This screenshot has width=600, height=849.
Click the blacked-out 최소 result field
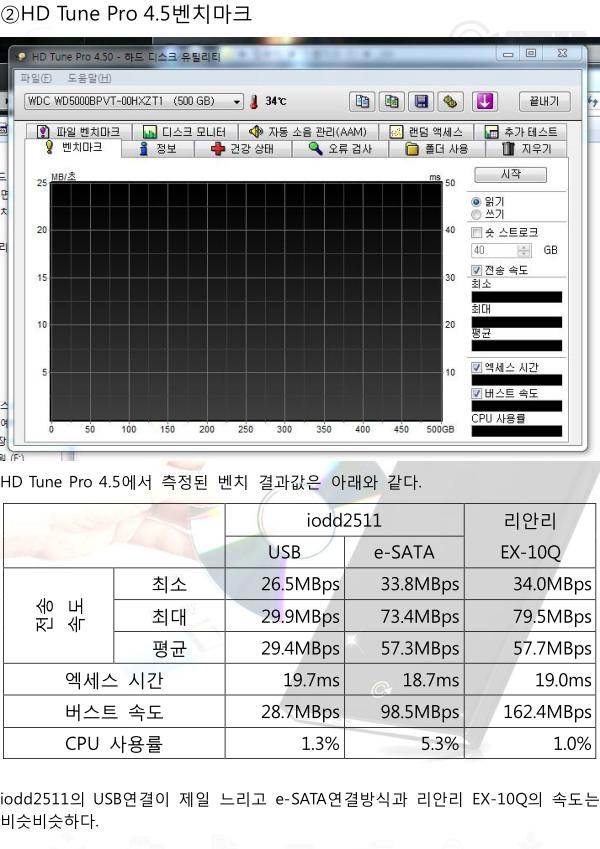point(517,297)
